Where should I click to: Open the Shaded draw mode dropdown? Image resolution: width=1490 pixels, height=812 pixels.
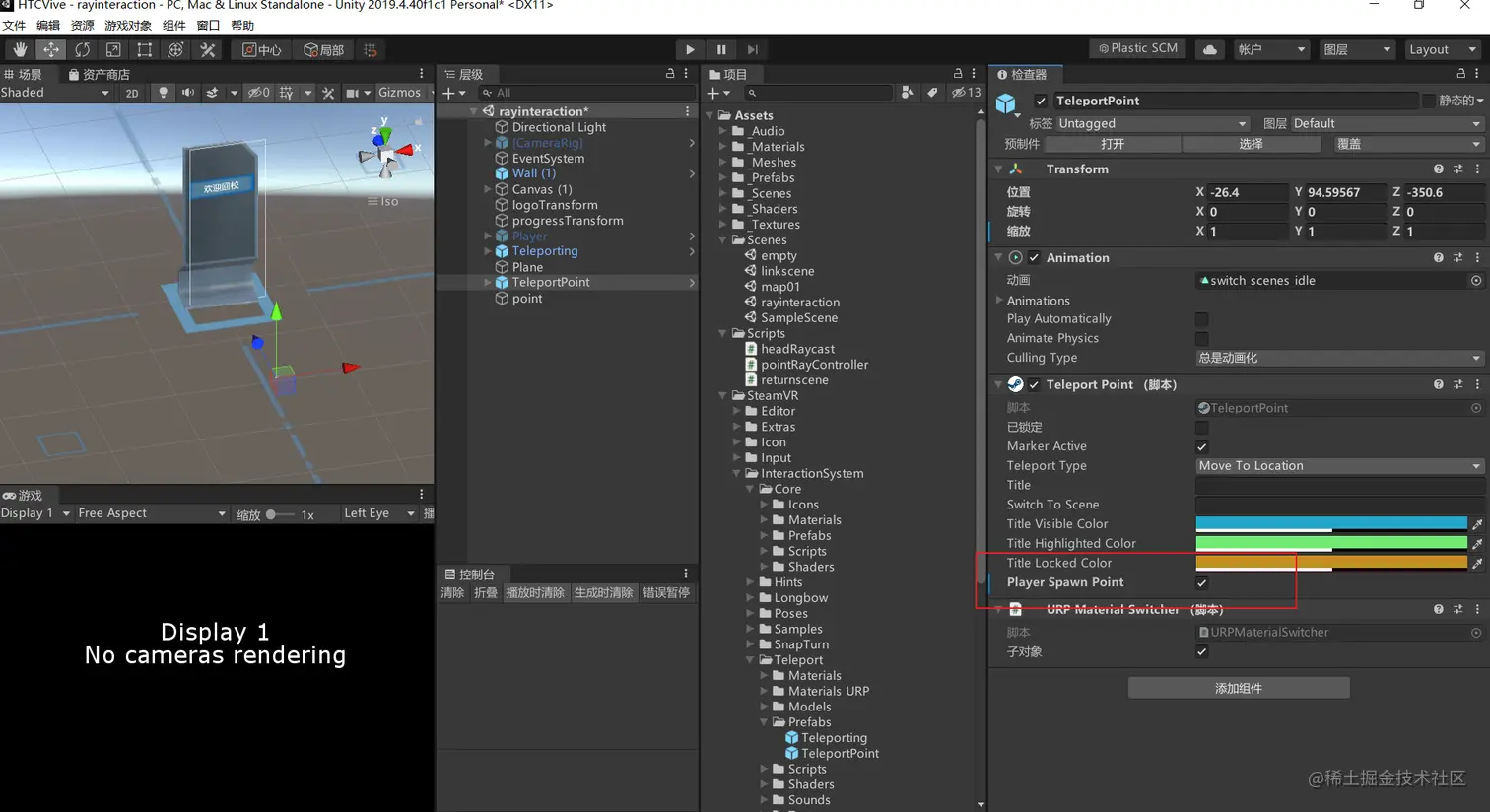pos(56,93)
